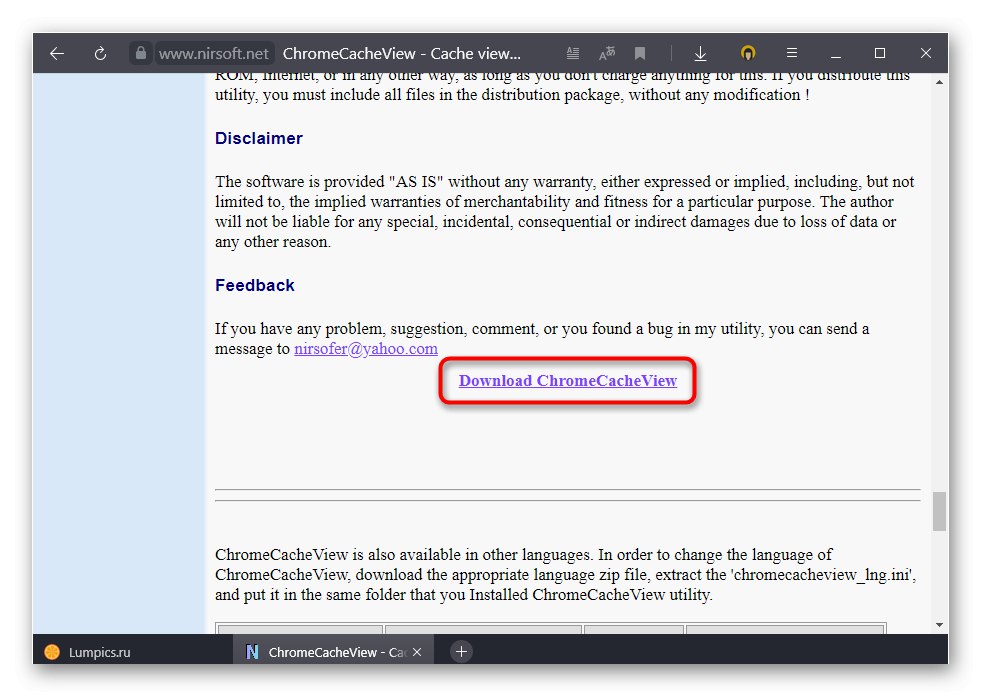Open the browser hamburger menu
This screenshot has height=696, width=981.
pos(791,53)
